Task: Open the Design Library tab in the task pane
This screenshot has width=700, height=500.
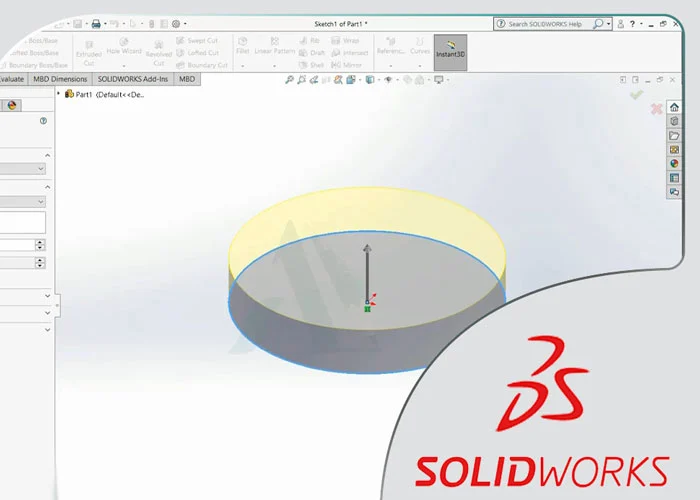Action: (x=674, y=121)
